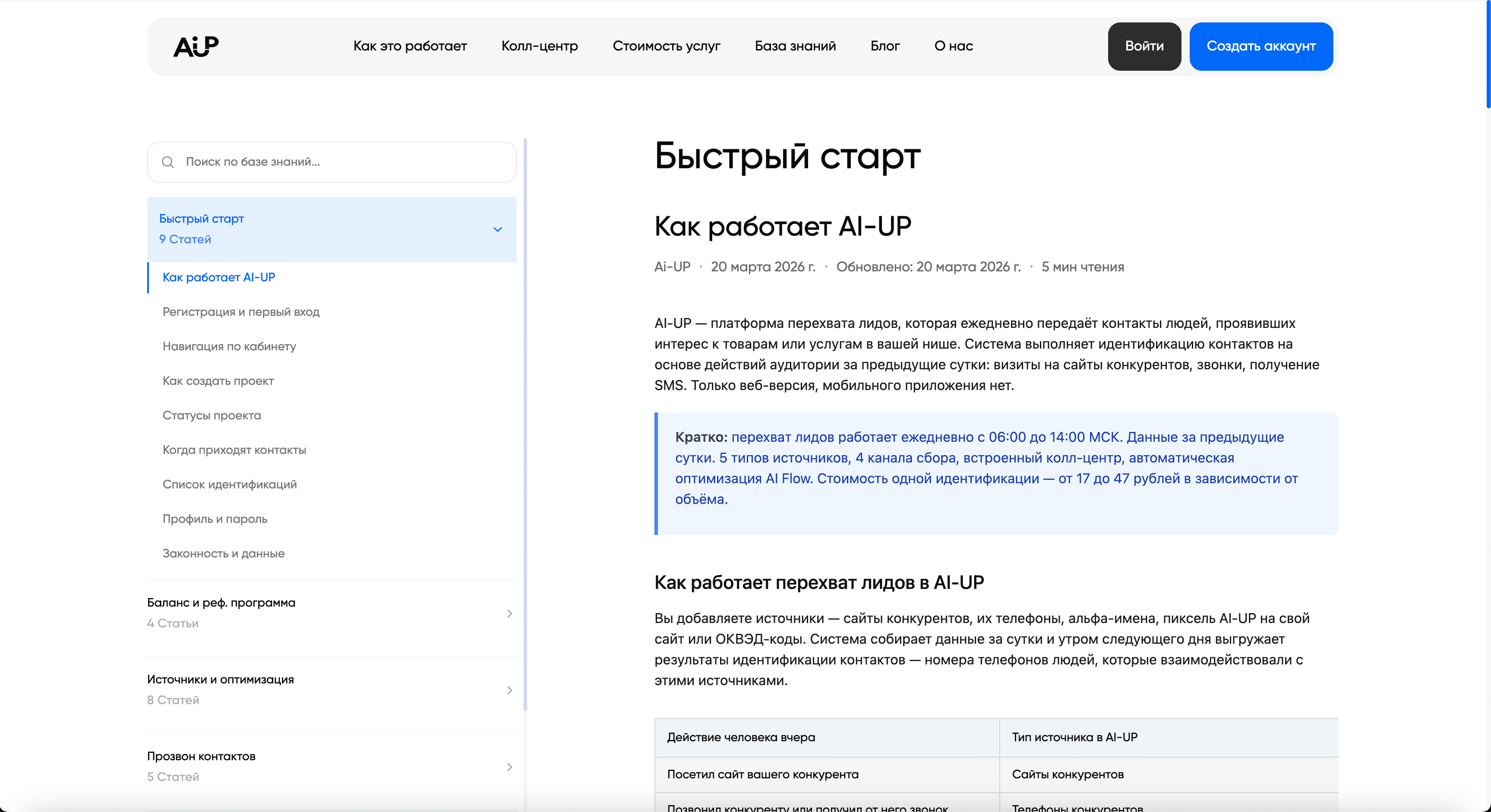Open the «База знаний» menu item
This screenshot has width=1491, height=812.
pyautogui.click(x=795, y=46)
